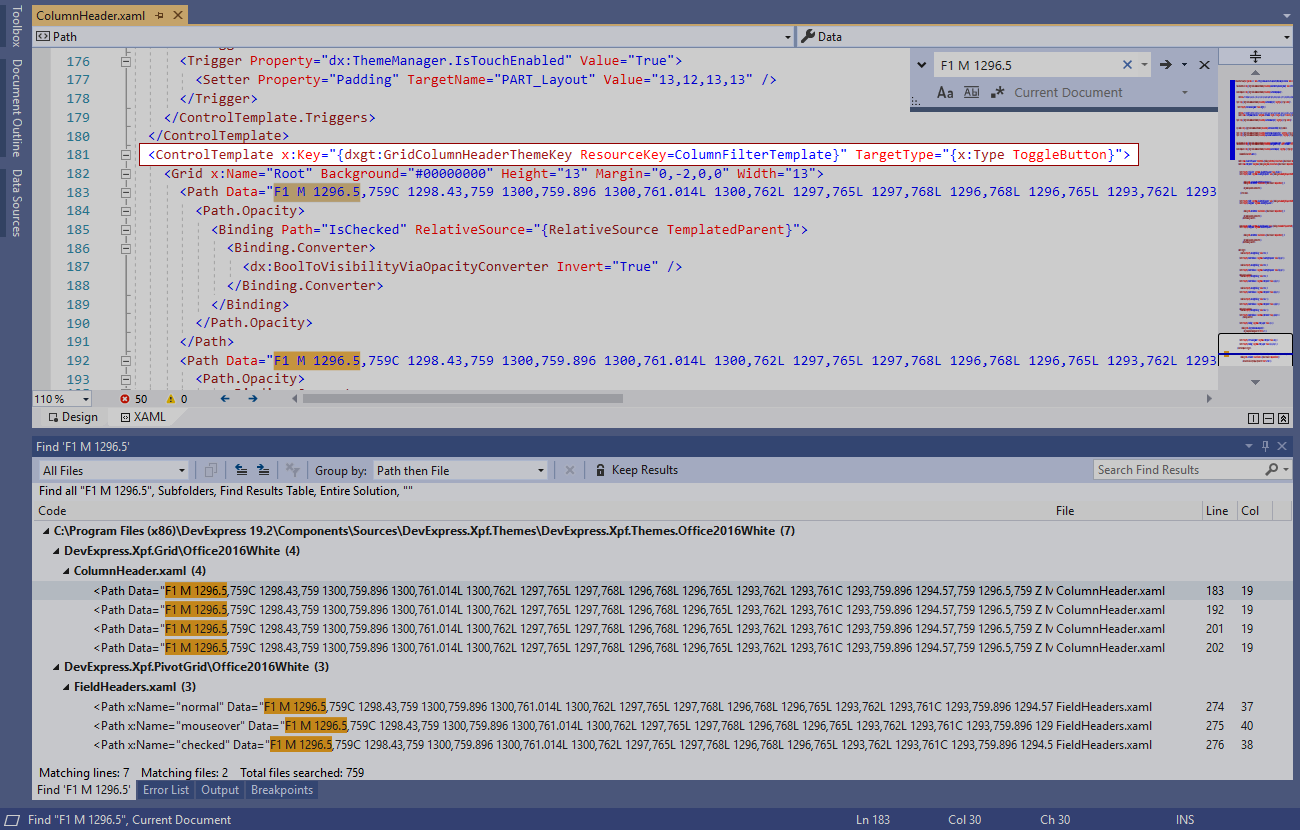Click the vertical split layout icon

(x=1253, y=418)
